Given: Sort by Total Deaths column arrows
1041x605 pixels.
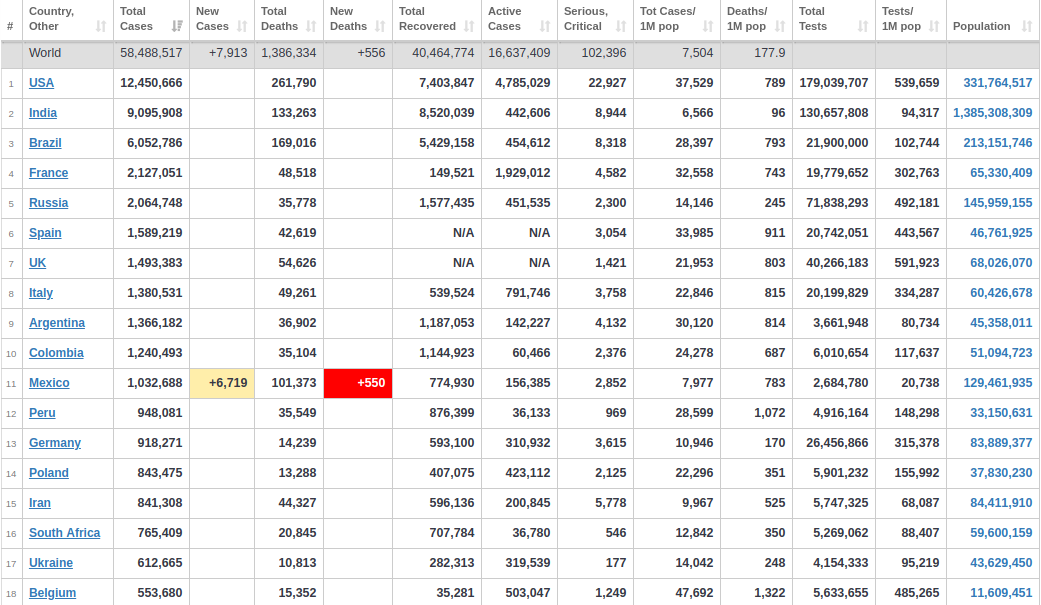Looking at the screenshot, I should 311,27.
